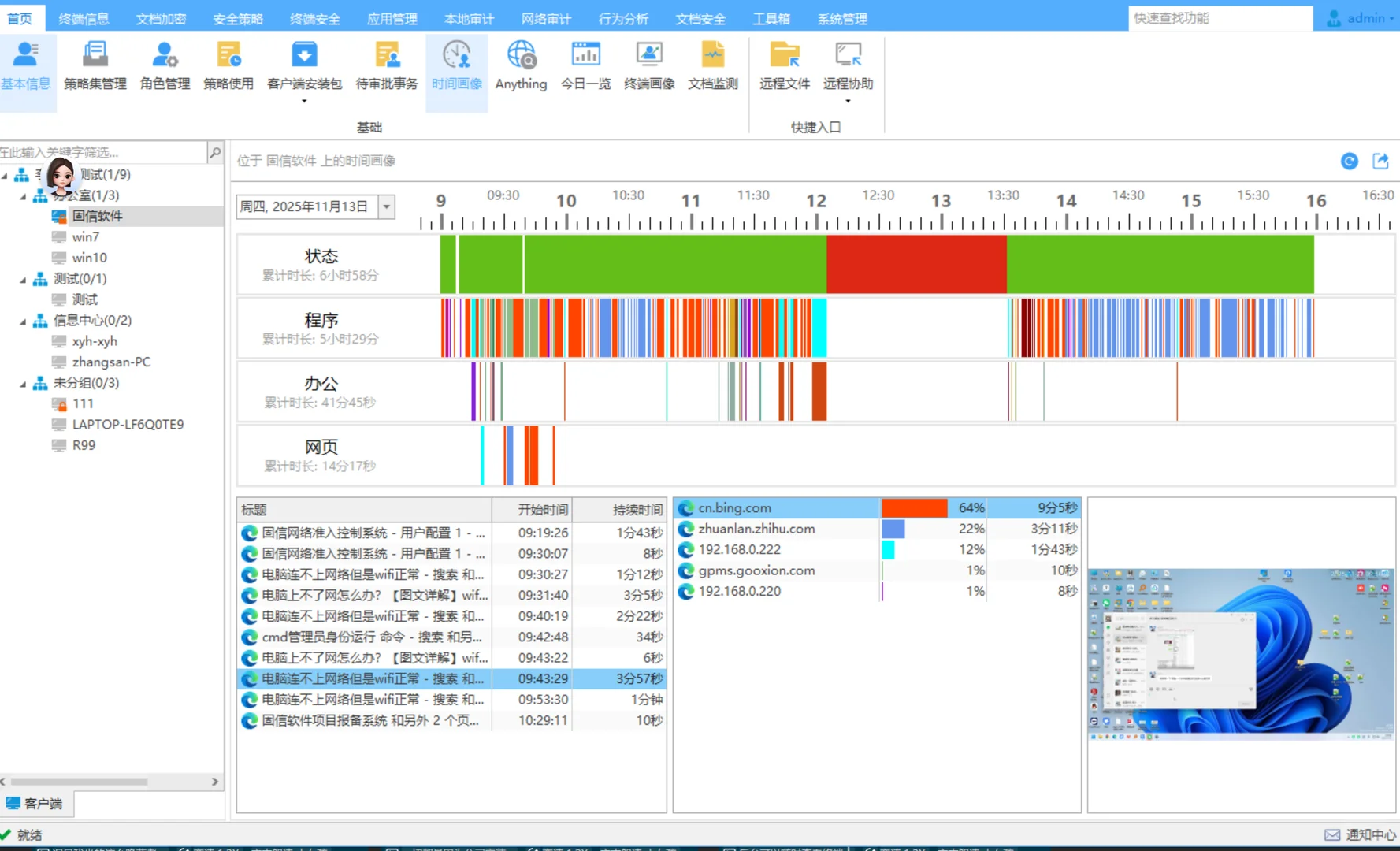1400x851 pixels.
Task: Open the 工具箱 tab
Action: (x=771, y=18)
